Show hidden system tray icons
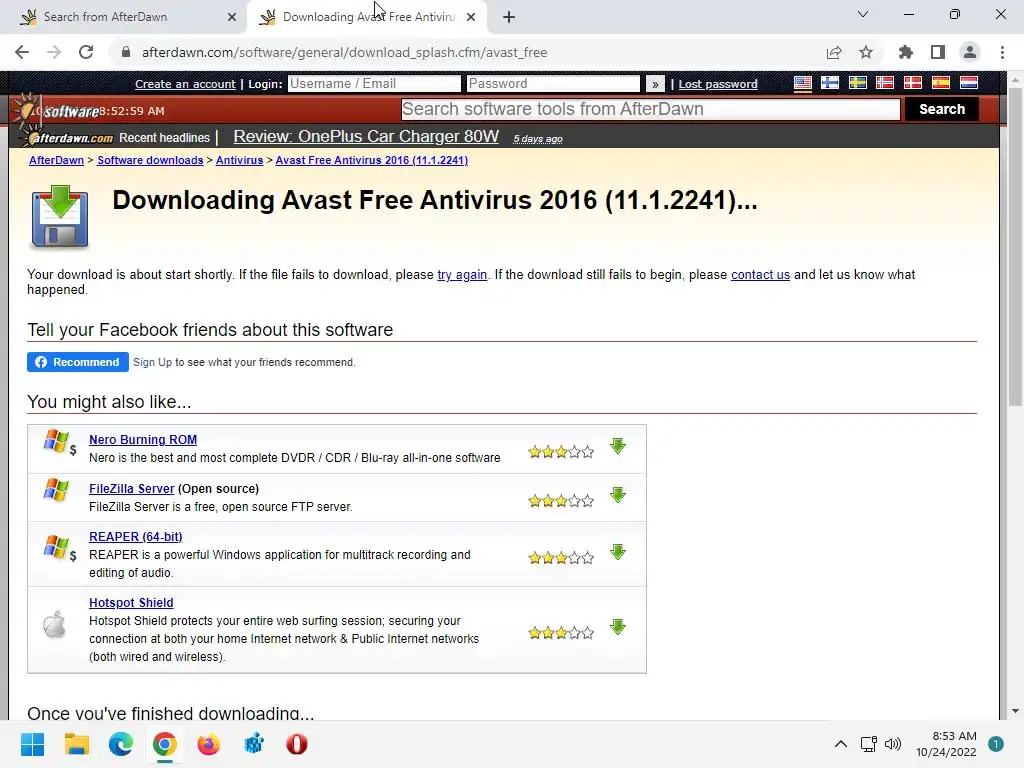This screenshot has height=768, width=1024. pyautogui.click(x=840, y=744)
